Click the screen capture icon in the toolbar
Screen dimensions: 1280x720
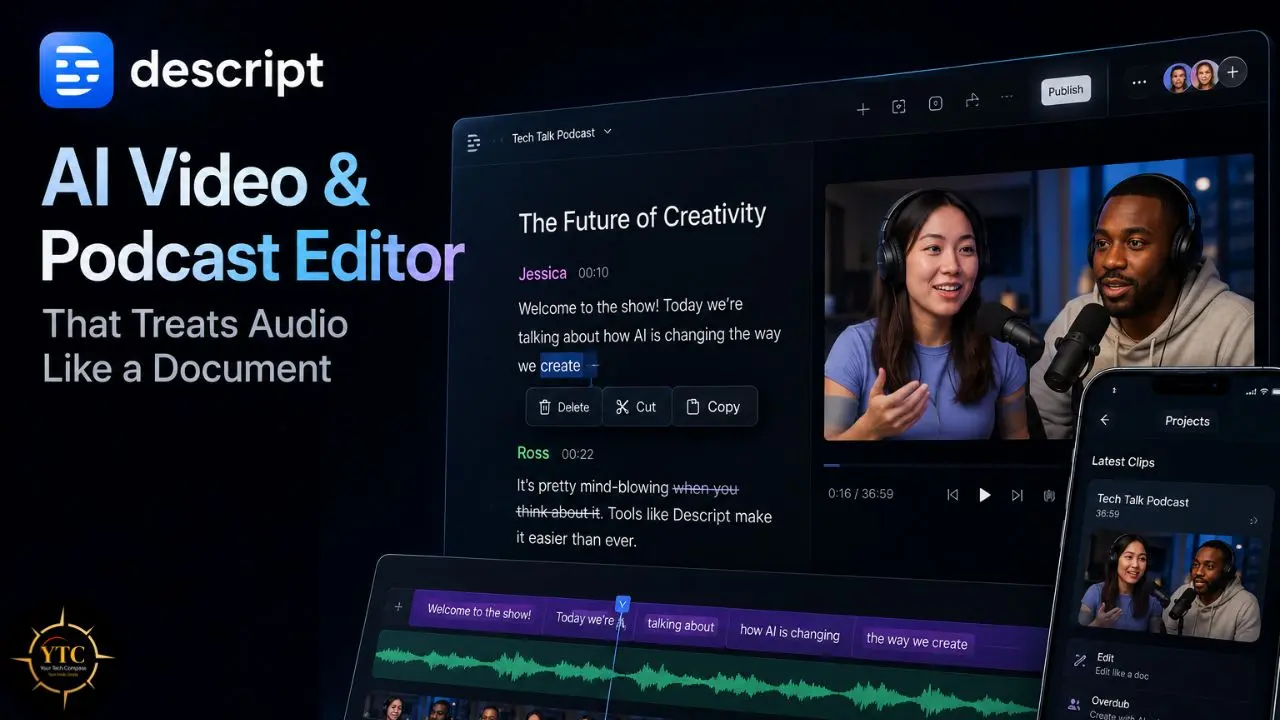point(899,106)
